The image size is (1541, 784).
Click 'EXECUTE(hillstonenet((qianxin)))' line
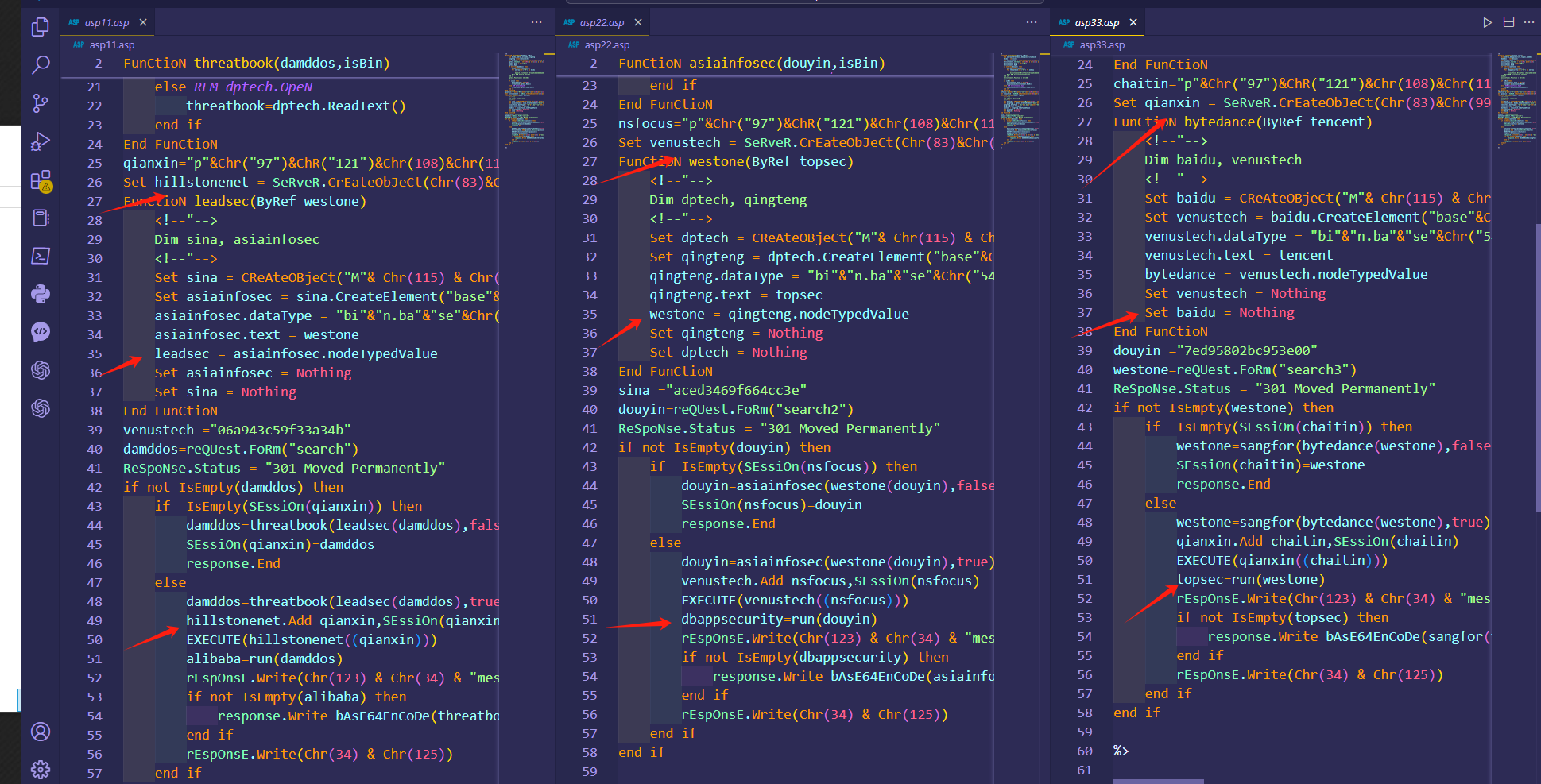click(312, 640)
